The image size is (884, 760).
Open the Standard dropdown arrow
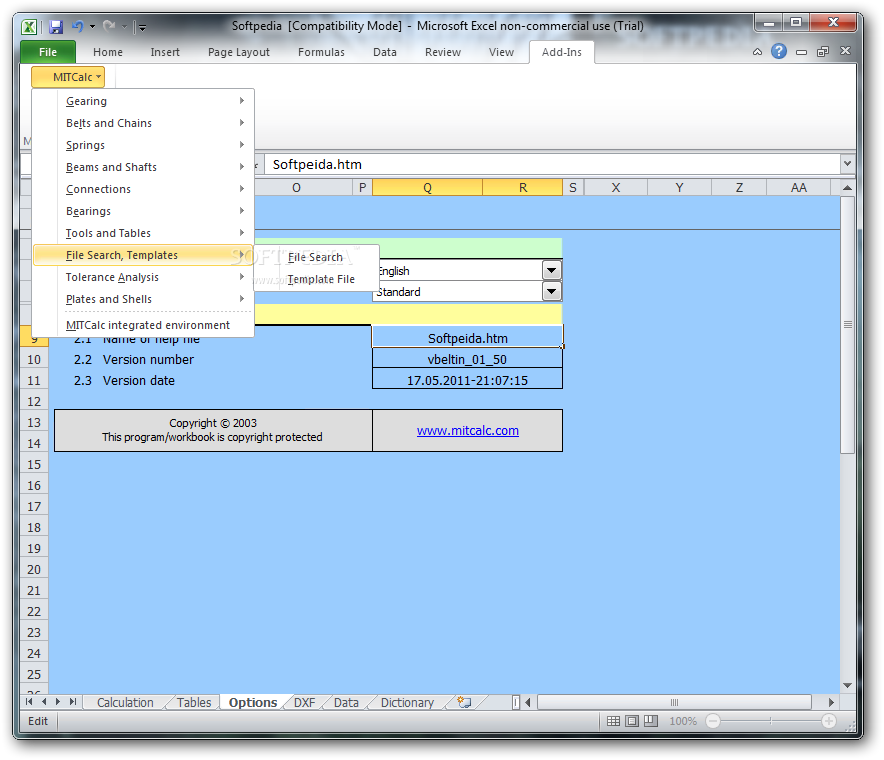pos(551,291)
